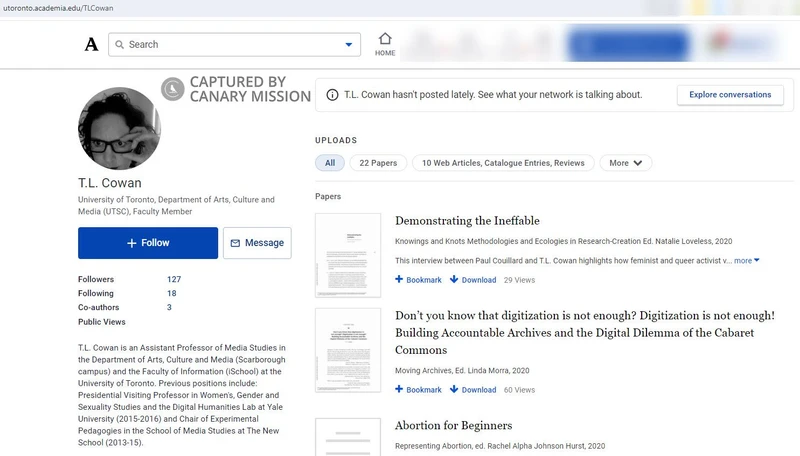Focus the Search input field

[234, 44]
